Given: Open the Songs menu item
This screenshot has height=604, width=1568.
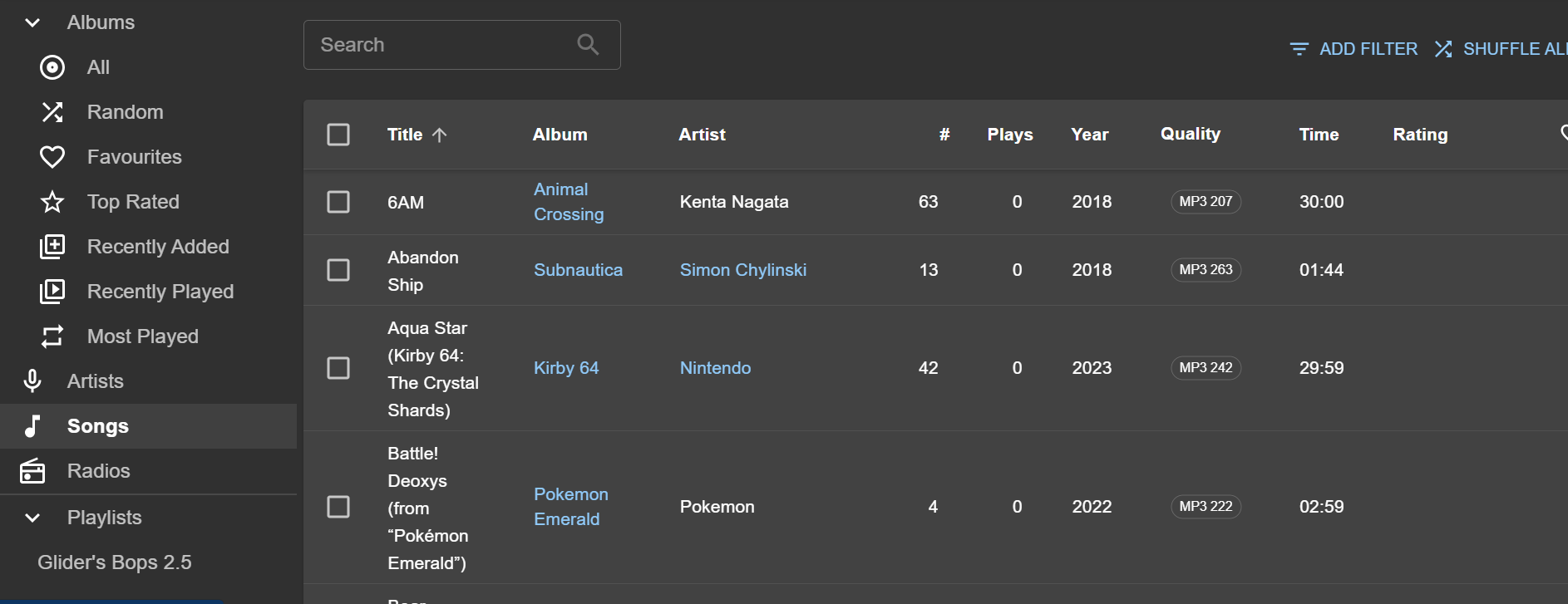Looking at the screenshot, I should coord(98,426).
